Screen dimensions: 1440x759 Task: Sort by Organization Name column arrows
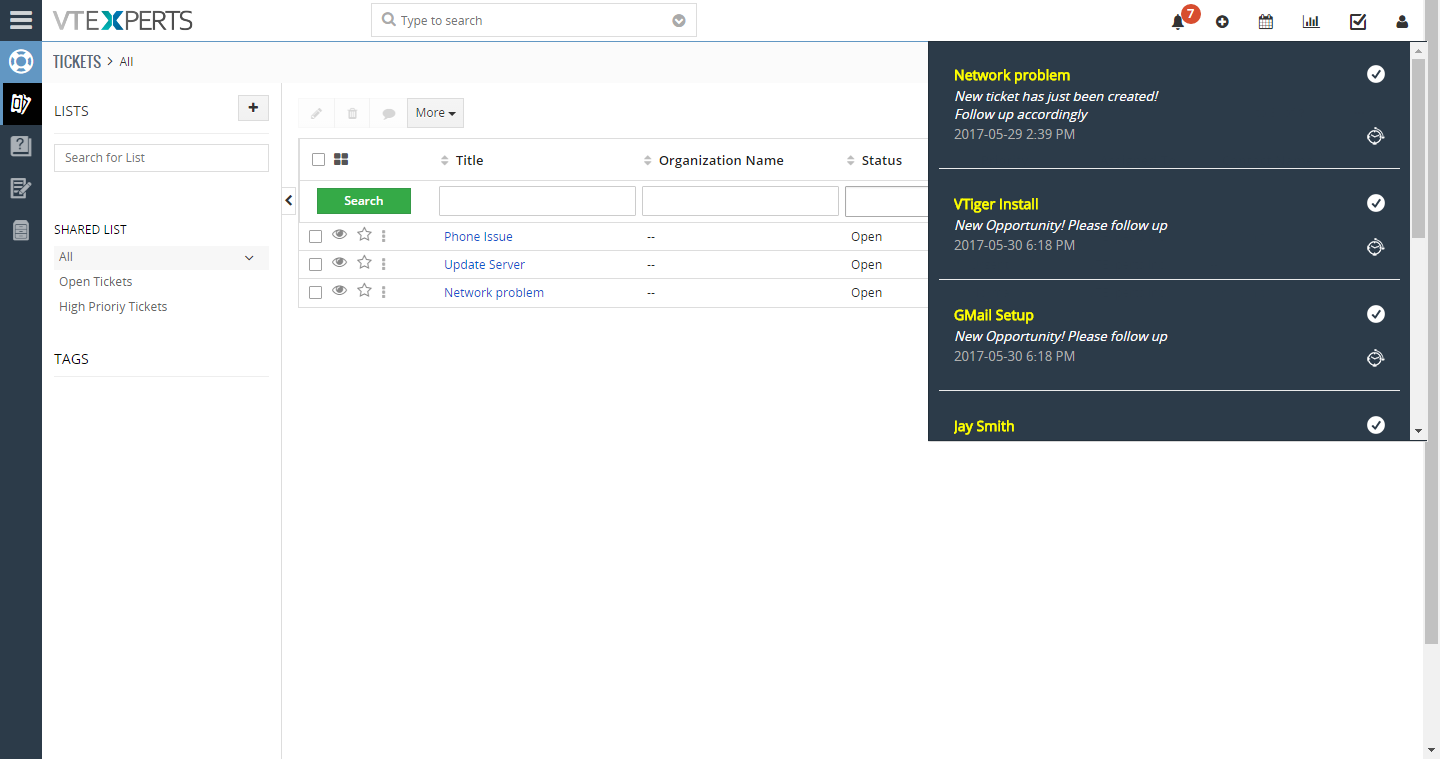tap(648, 161)
